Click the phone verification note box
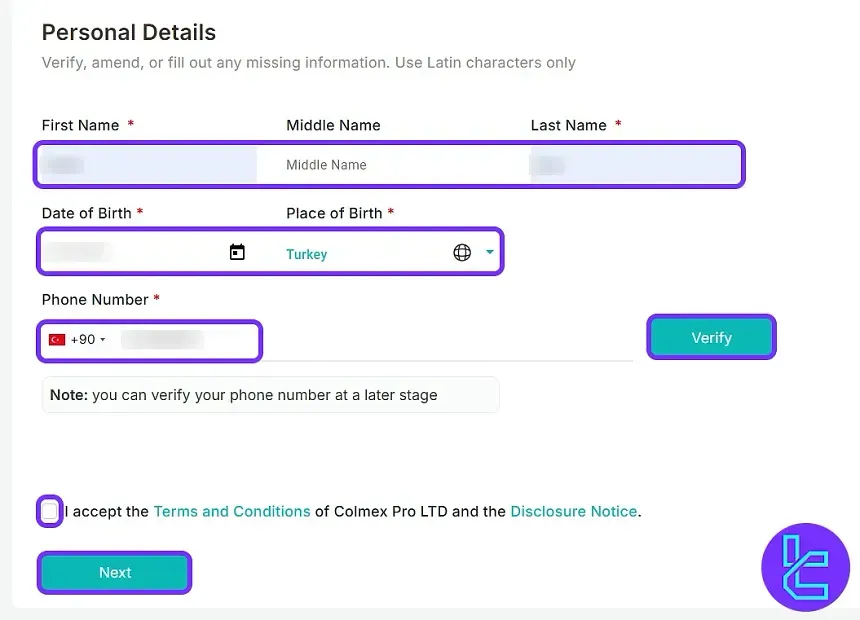860x620 pixels. [x=270, y=395]
